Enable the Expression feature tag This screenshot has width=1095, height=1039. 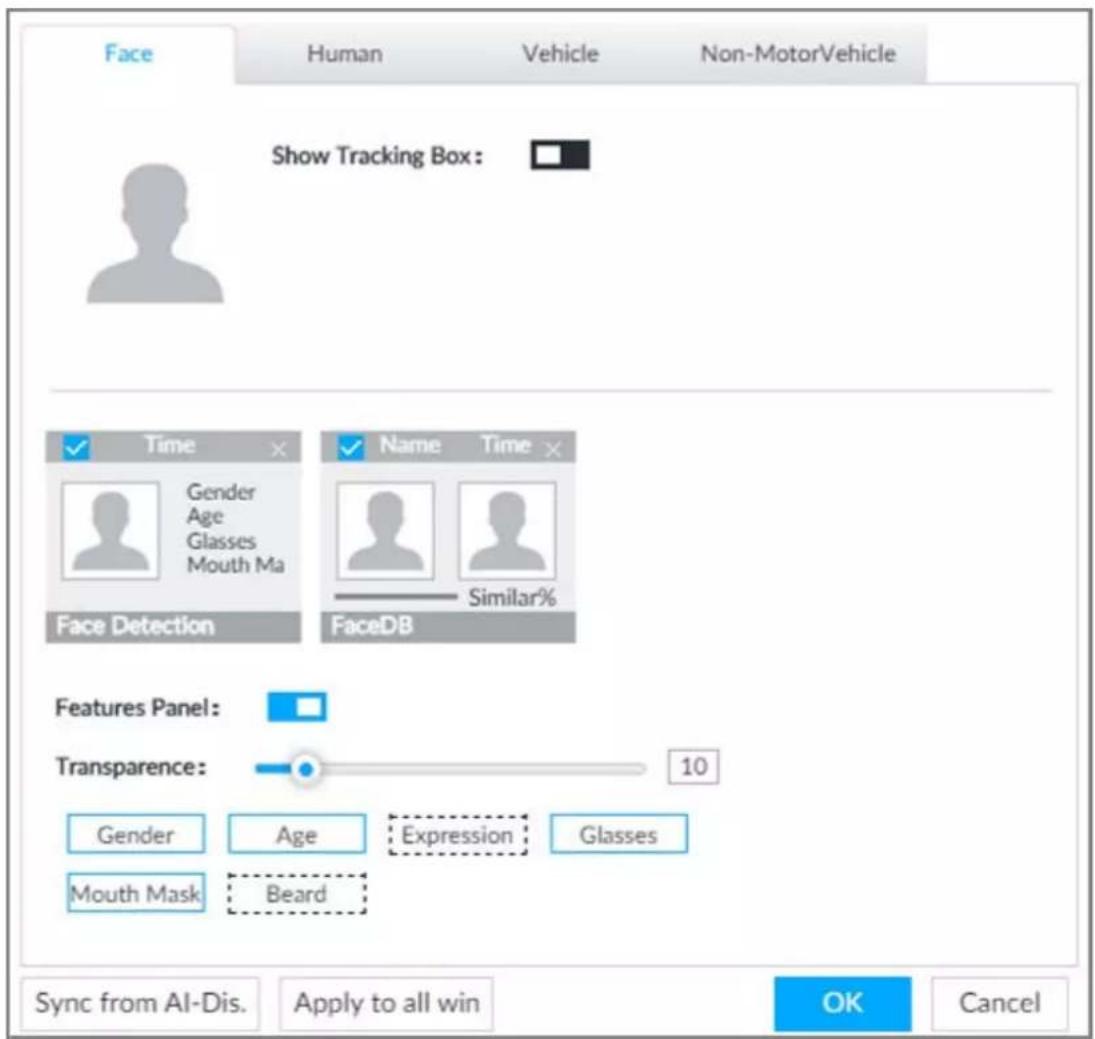pos(457,834)
